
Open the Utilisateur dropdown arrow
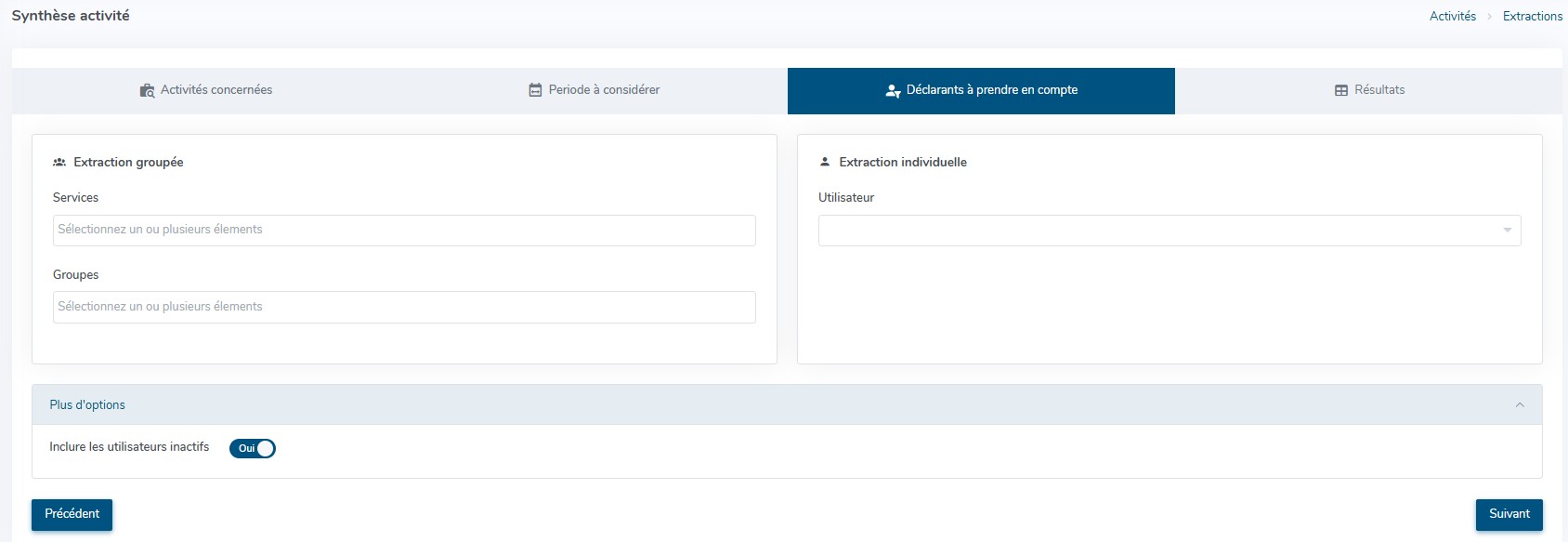[1507, 231]
